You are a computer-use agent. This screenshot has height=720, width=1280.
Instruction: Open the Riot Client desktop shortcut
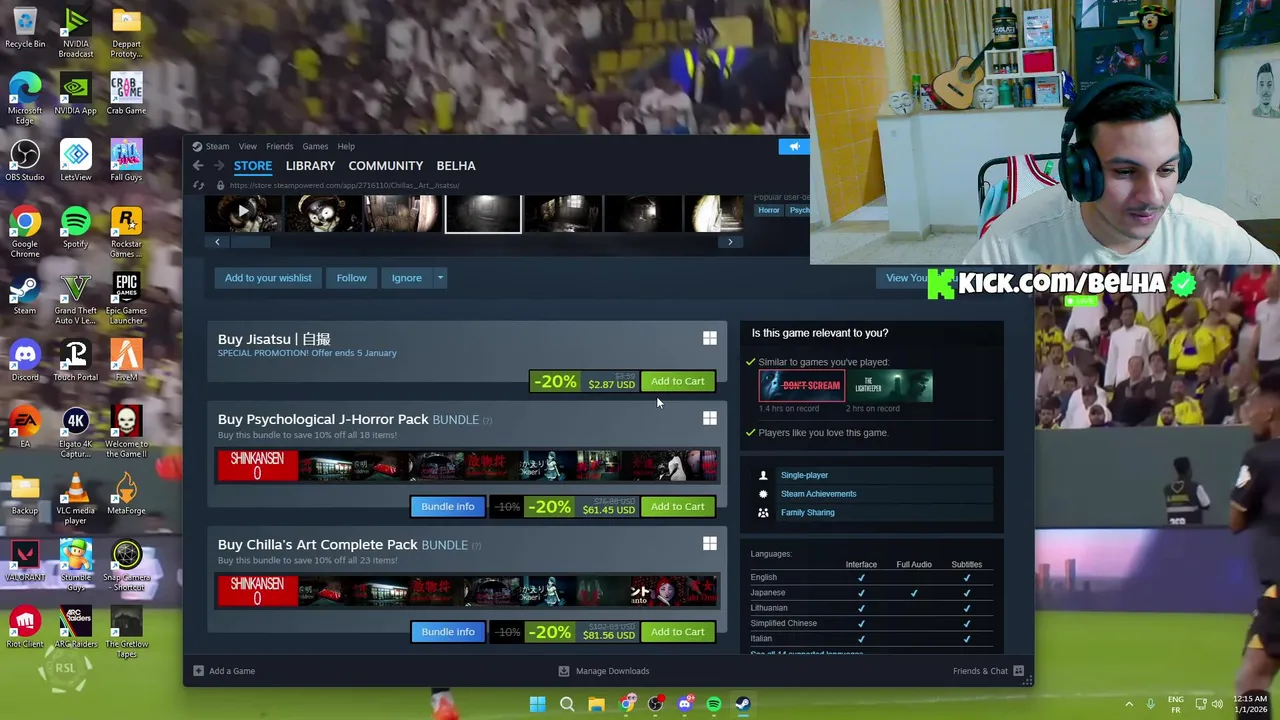click(x=25, y=628)
